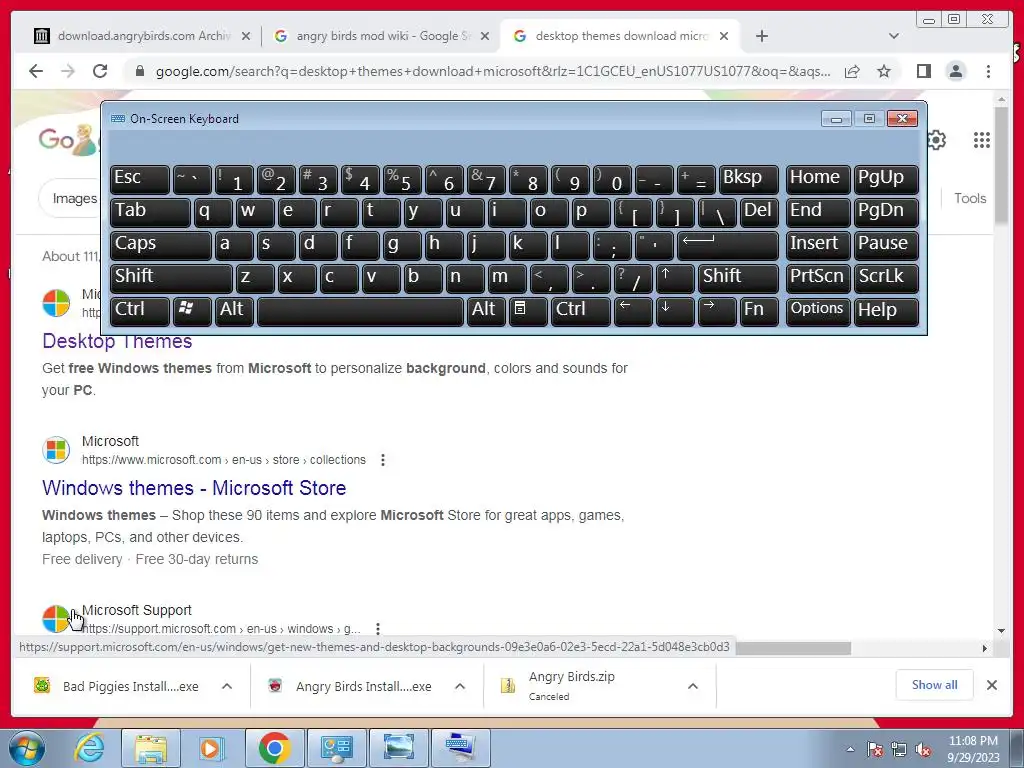Screen dimensions: 1024x768
Task: Select the Images search filter
Action: 74,198
